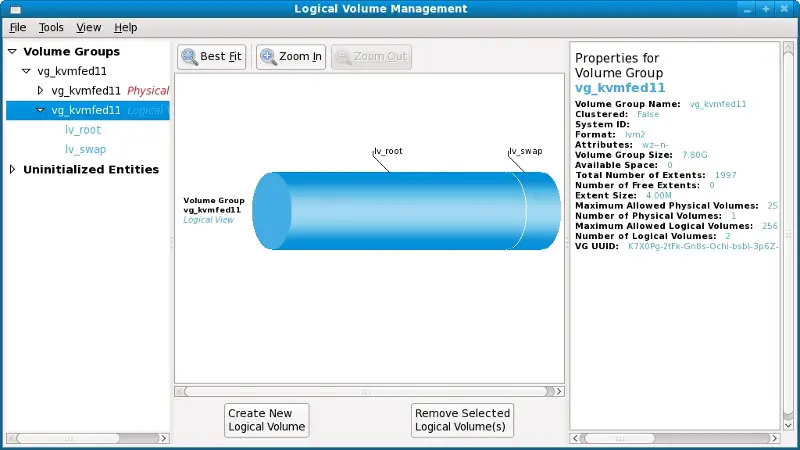The width and height of the screenshot is (800, 450).
Task: Open the View menu
Action: click(x=88, y=28)
